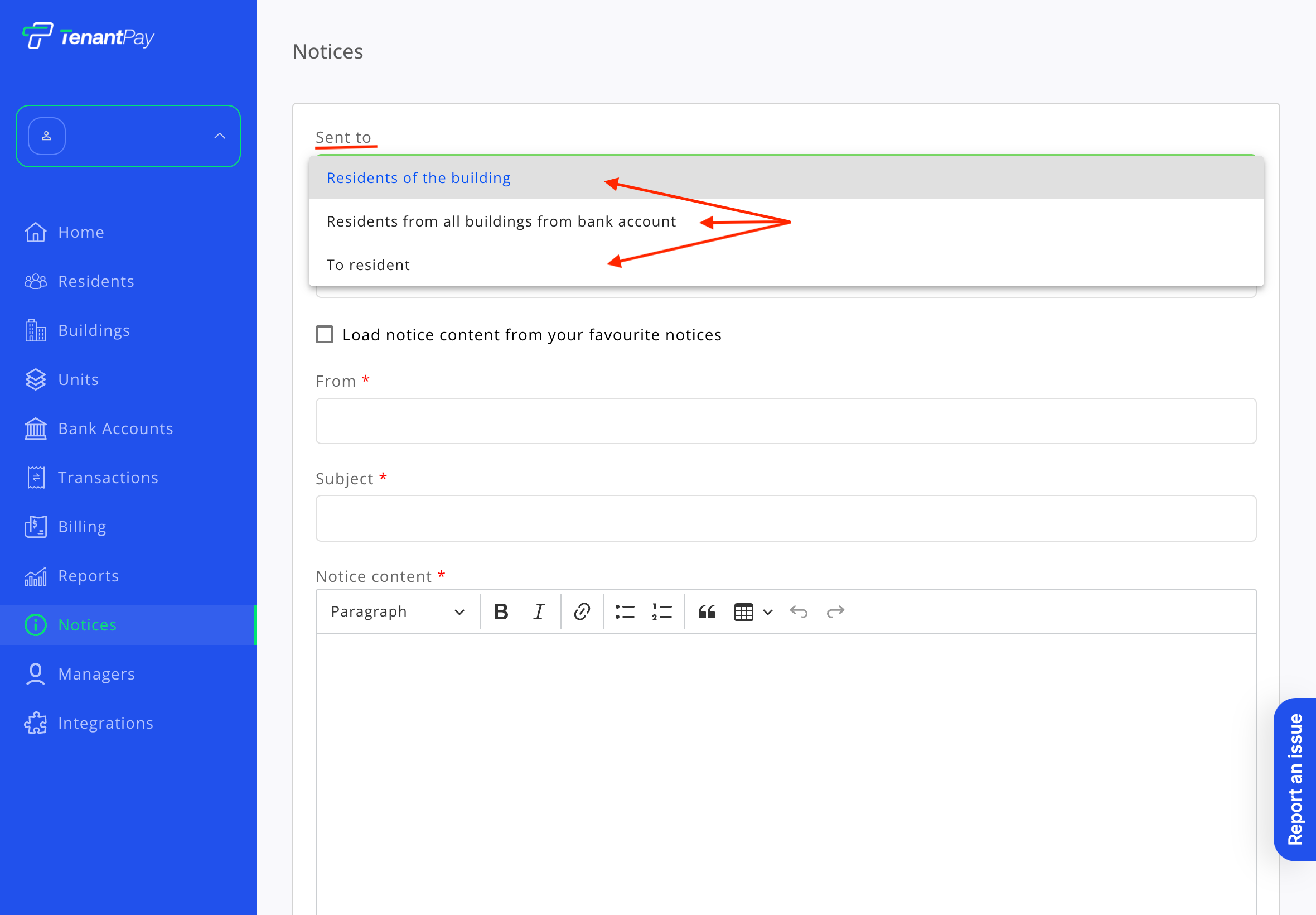
Task: Collapse the account selector chevron
Action: 220,136
